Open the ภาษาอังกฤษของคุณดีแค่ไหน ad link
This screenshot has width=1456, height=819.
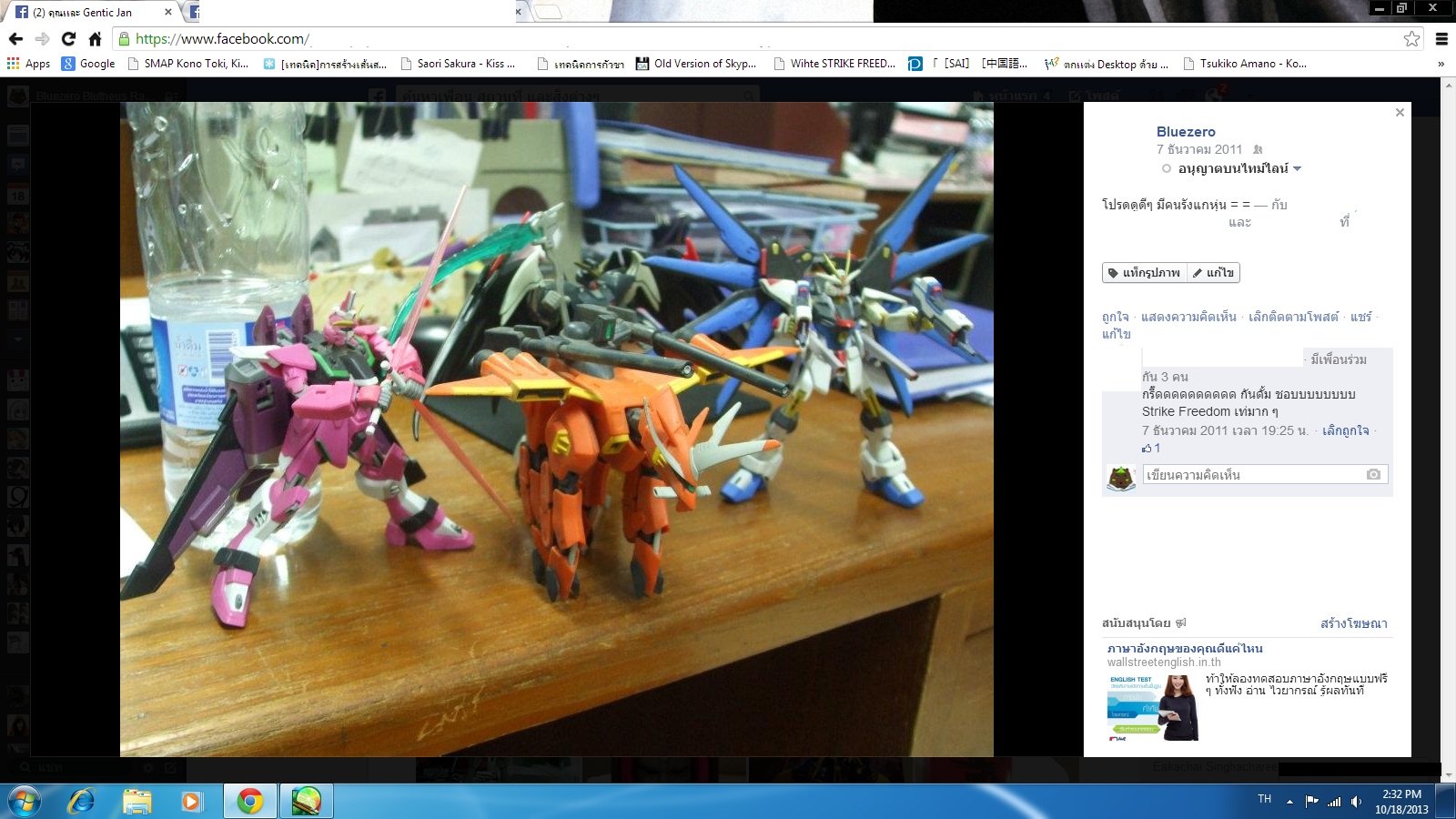[x=1184, y=648]
